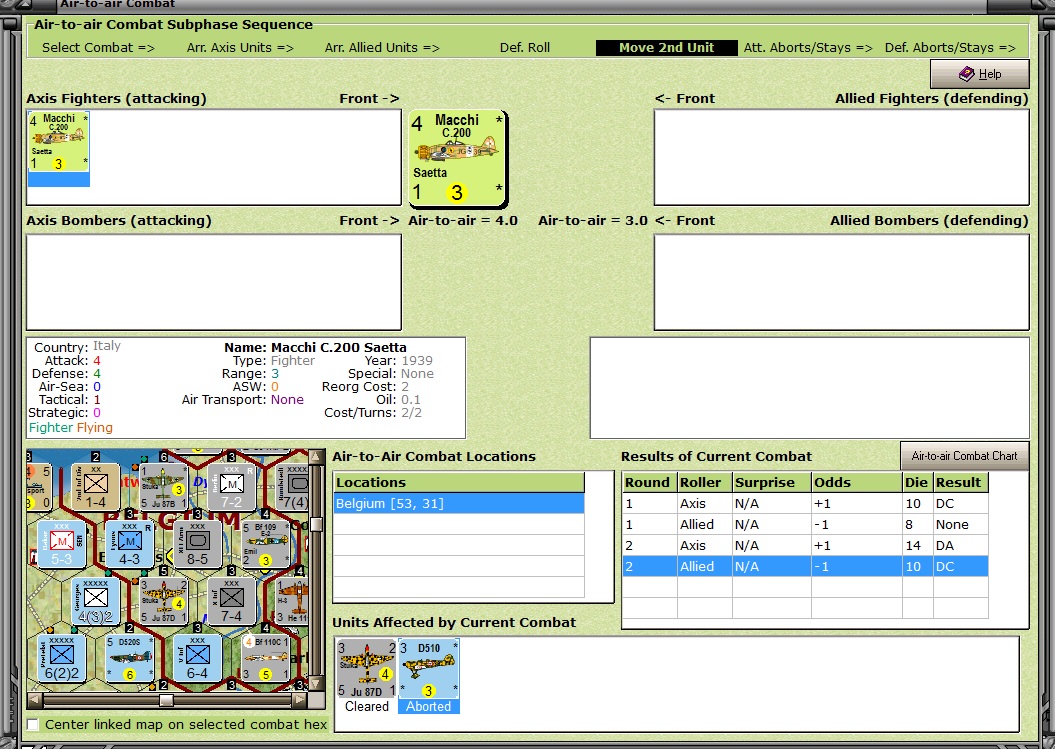Click the map's vertical scrollbar up arrow

click(x=316, y=458)
